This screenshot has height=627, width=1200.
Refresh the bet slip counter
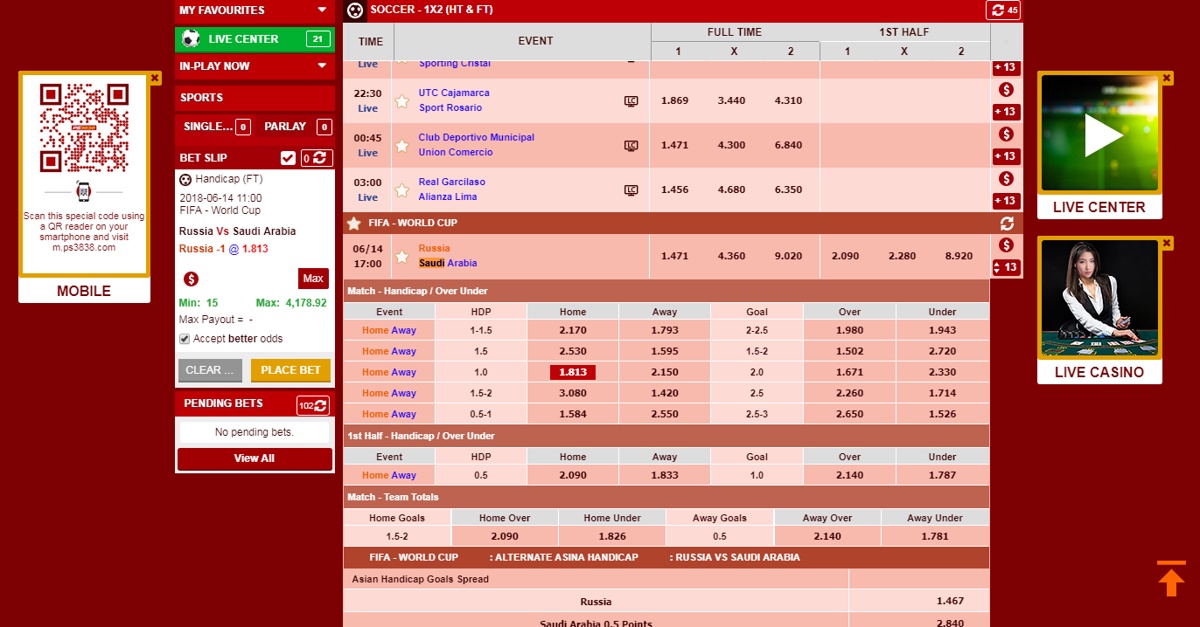pos(316,158)
